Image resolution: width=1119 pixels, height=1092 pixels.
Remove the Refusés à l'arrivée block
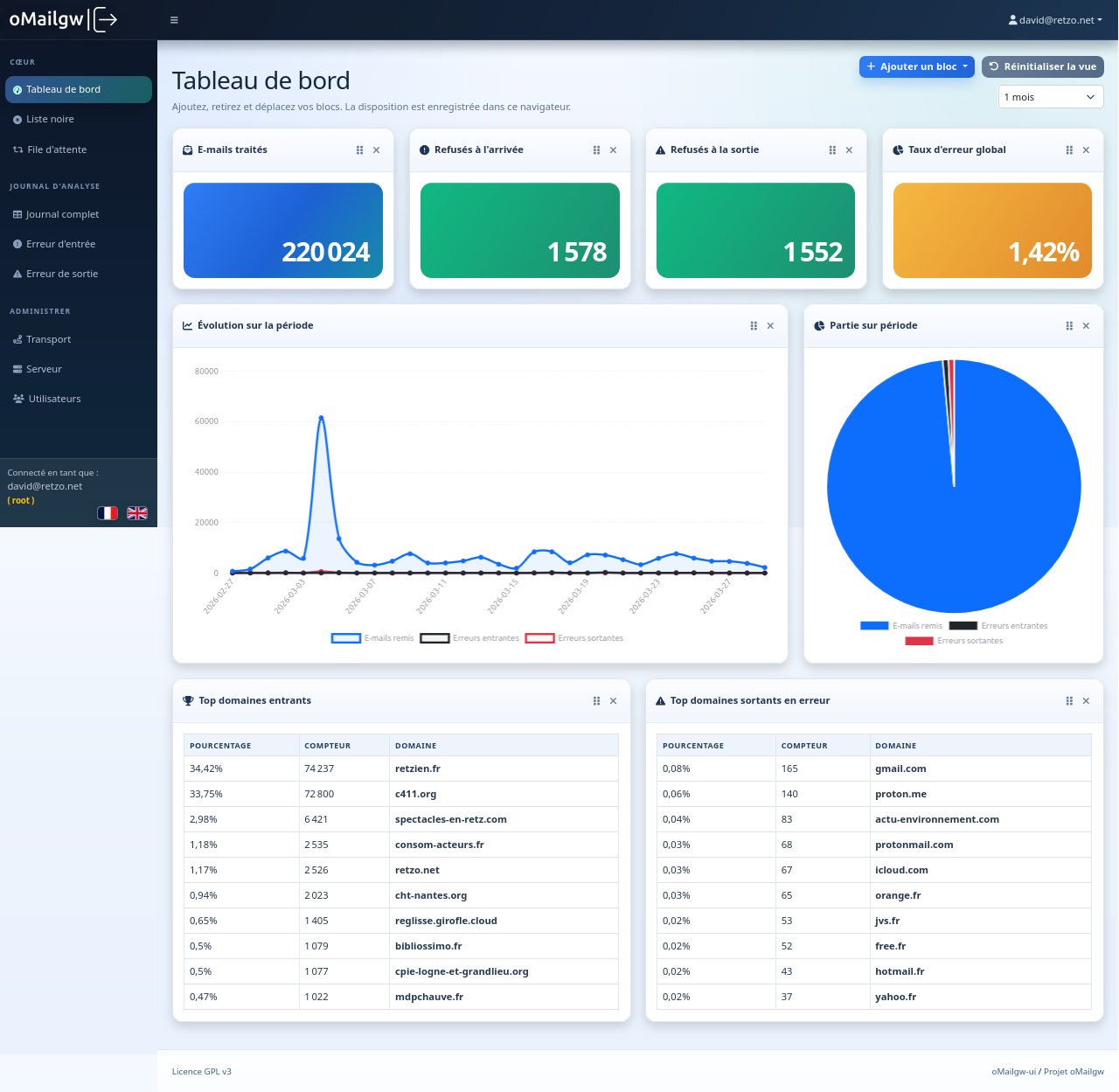tap(614, 150)
